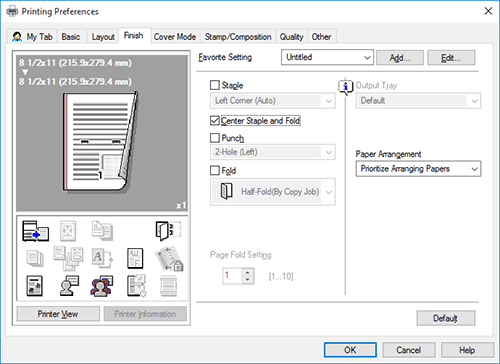Click the newspaper-style page icon
The image size is (500, 364).
coord(35,286)
